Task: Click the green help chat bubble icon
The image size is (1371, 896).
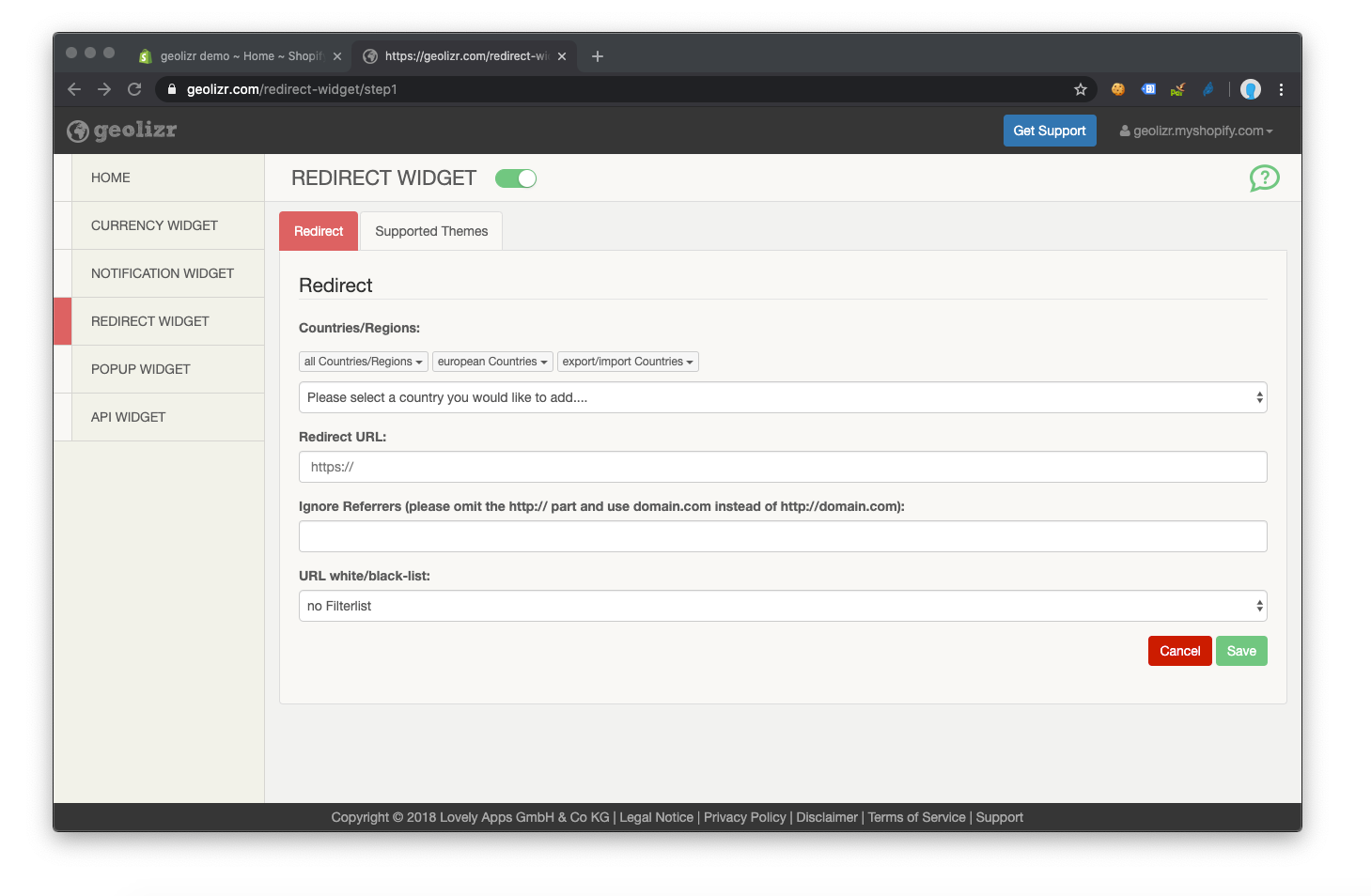Action: click(1265, 178)
